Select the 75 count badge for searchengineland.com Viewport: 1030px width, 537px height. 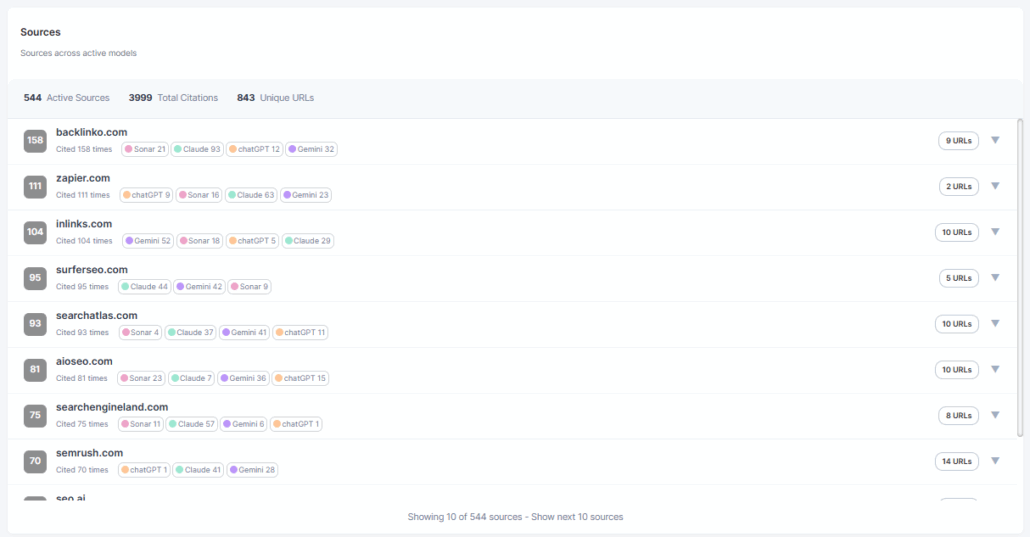point(35,415)
